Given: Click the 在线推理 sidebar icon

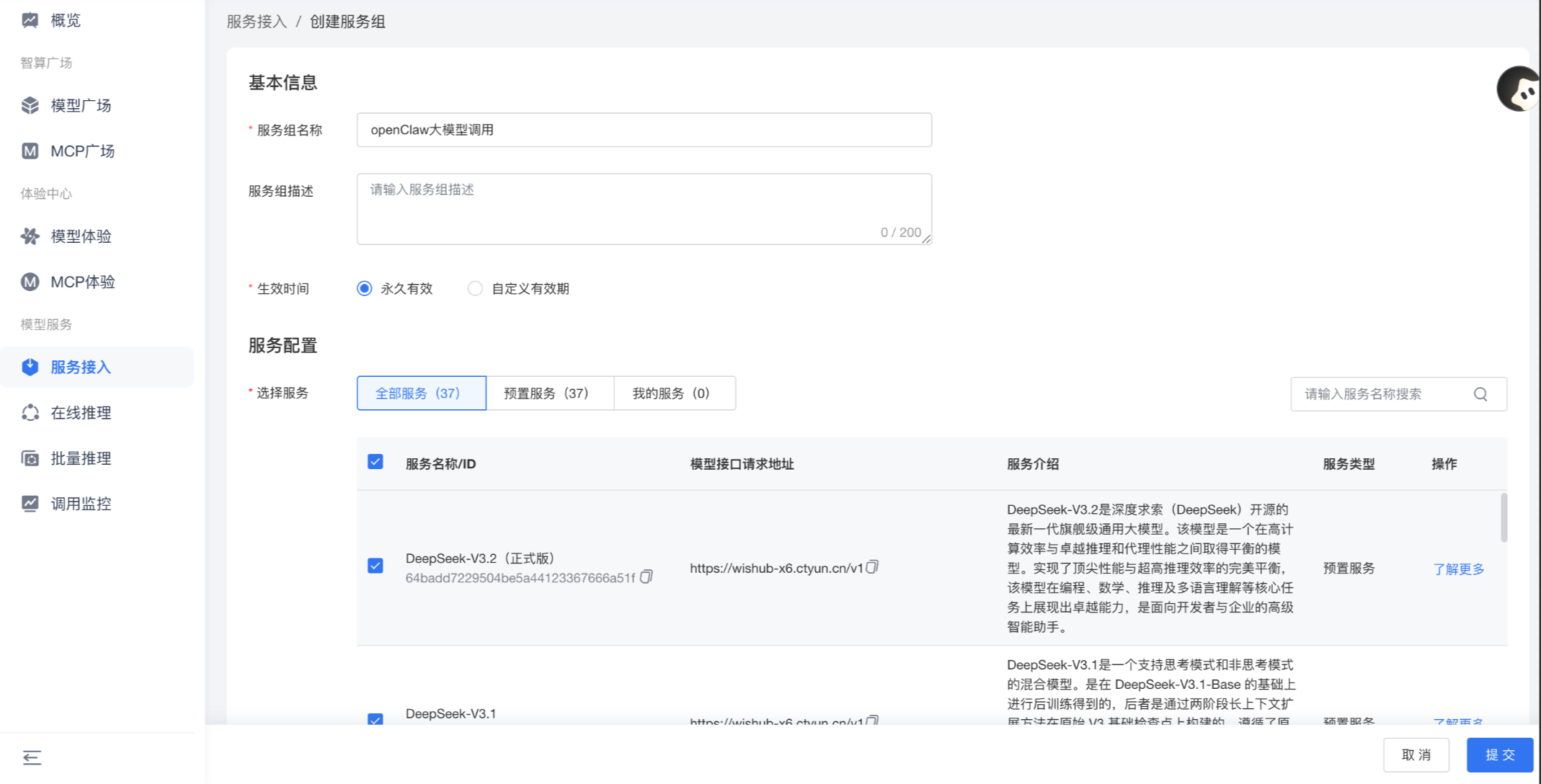Looking at the screenshot, I should click(x=30, y=413).
